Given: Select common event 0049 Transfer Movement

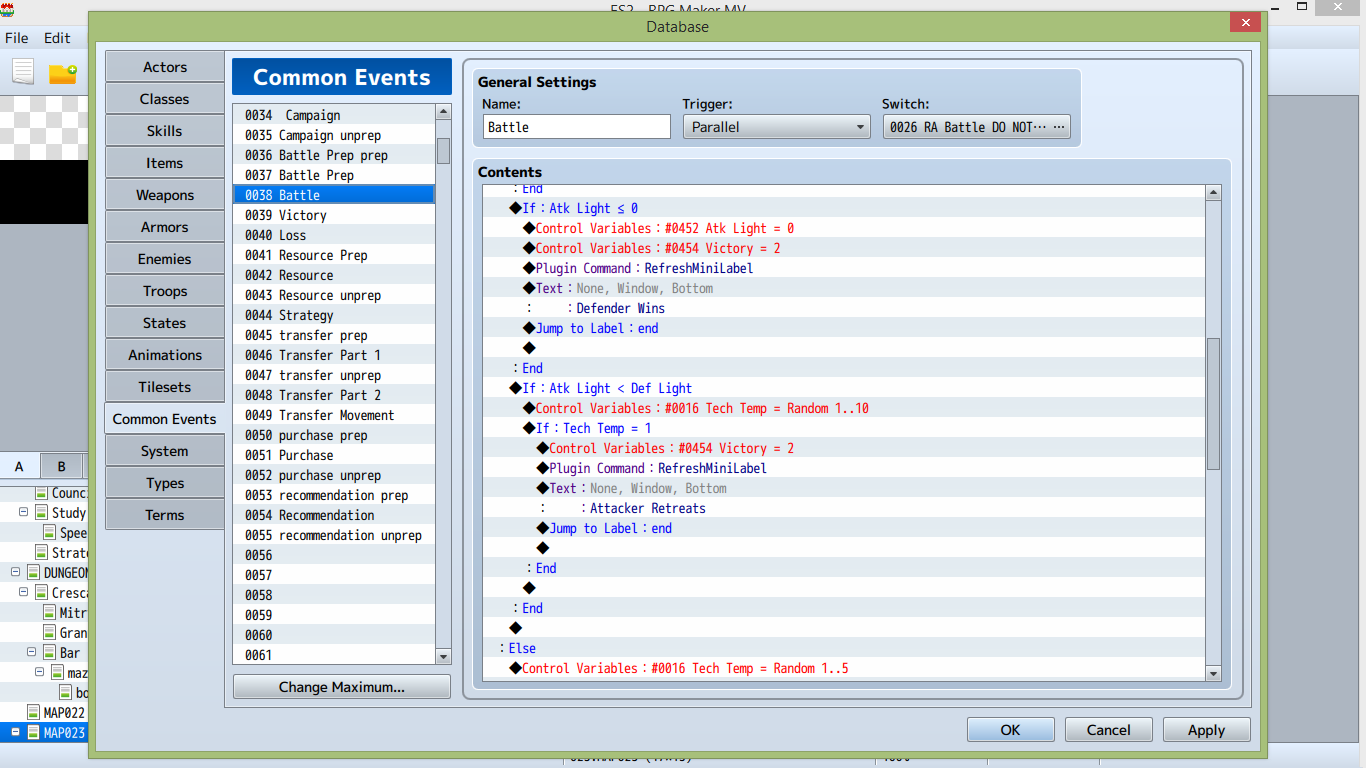Looking at the screenshot, I should (334, 415).
